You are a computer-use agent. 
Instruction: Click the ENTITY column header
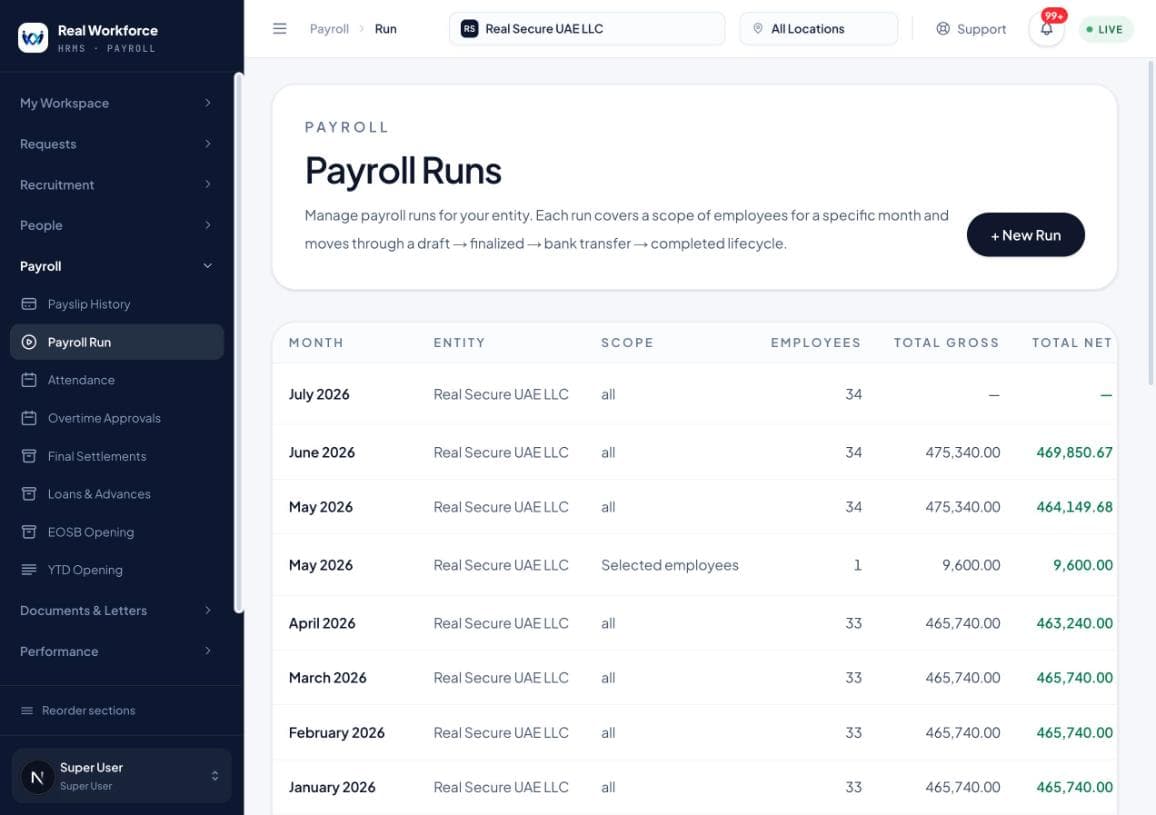[x=459, y=342]
